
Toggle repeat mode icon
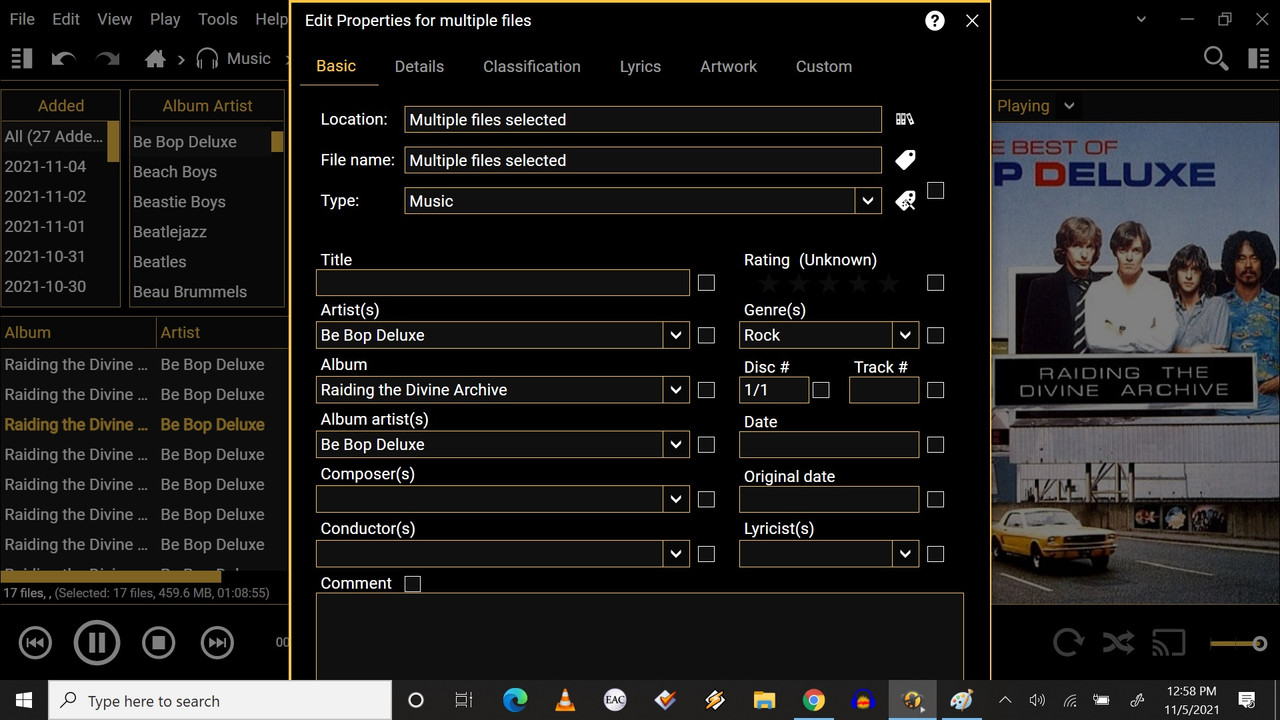coord(1068,642)
